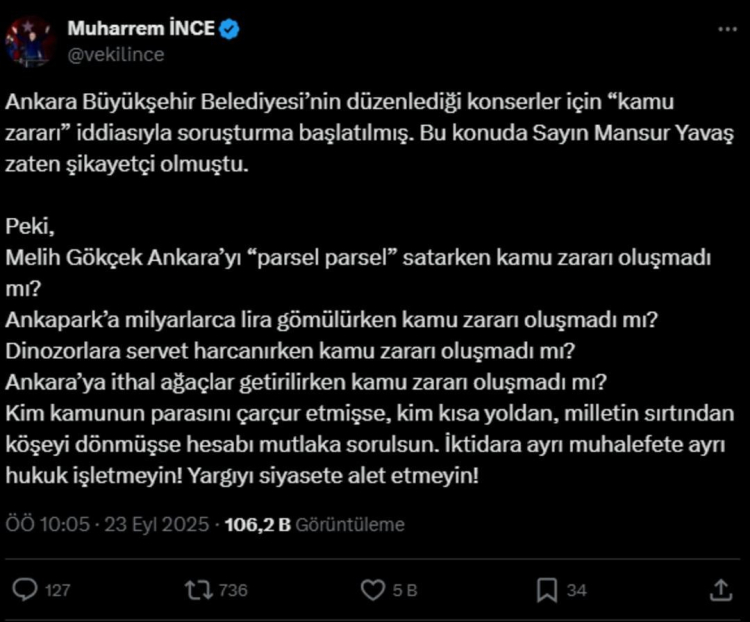Click the like count 5 B
Viewport: 750px width, 622px height.
tap(404, 591)
